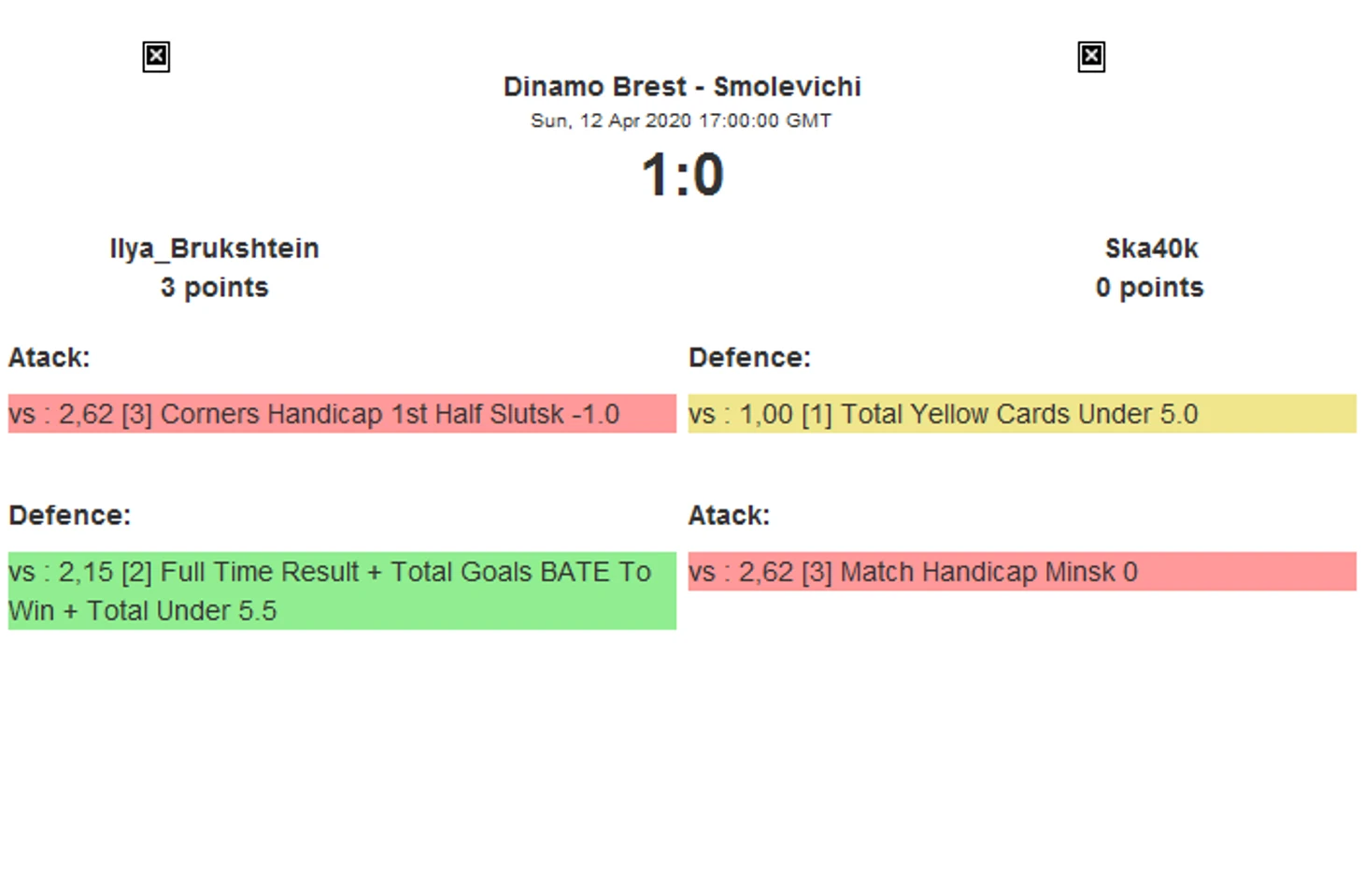Click the 1:0 match score
This screenshot has height=896, width=1364.
coord(682,176)
